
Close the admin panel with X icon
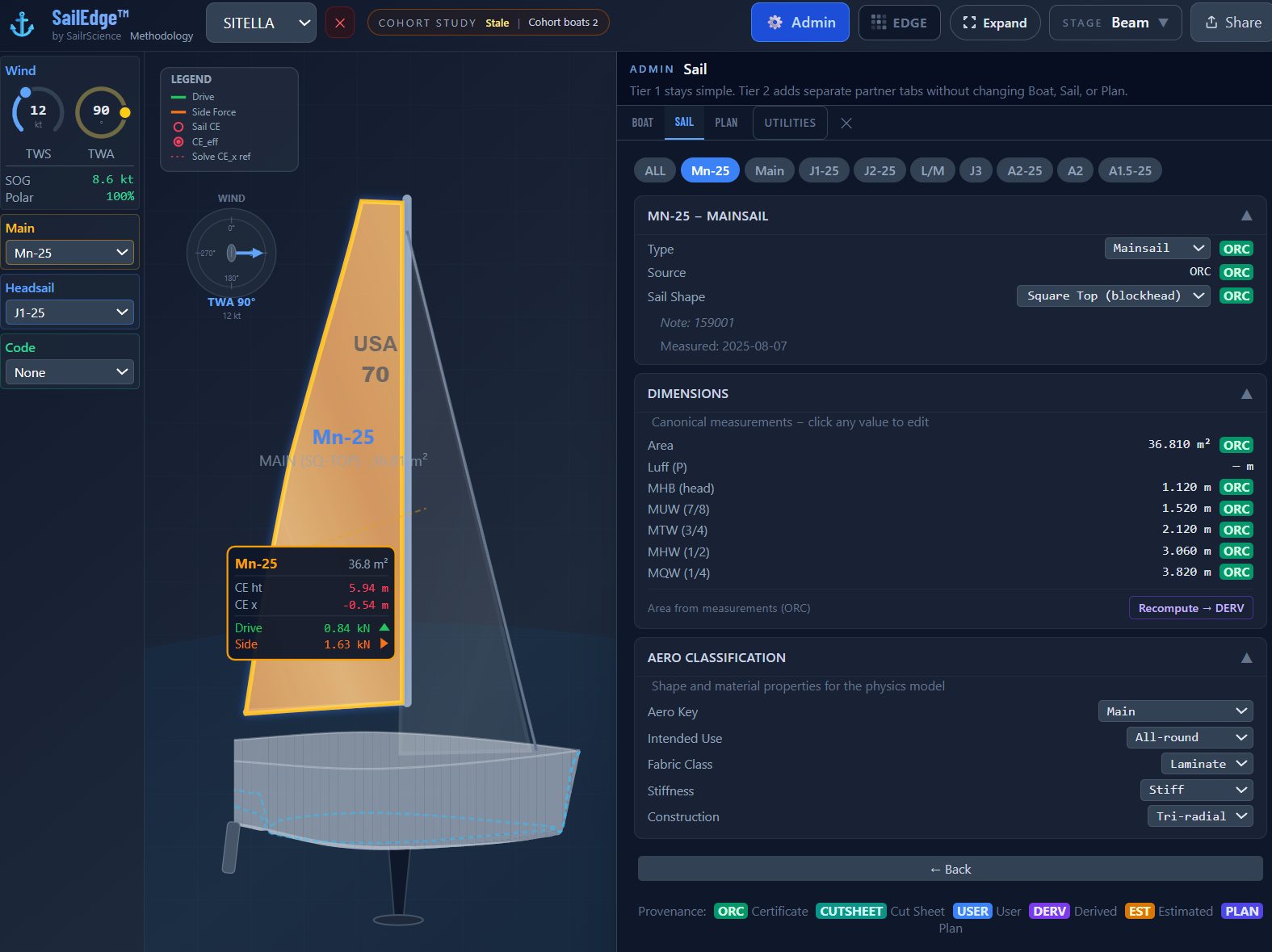pyautogui.click(x=846, y=123)
